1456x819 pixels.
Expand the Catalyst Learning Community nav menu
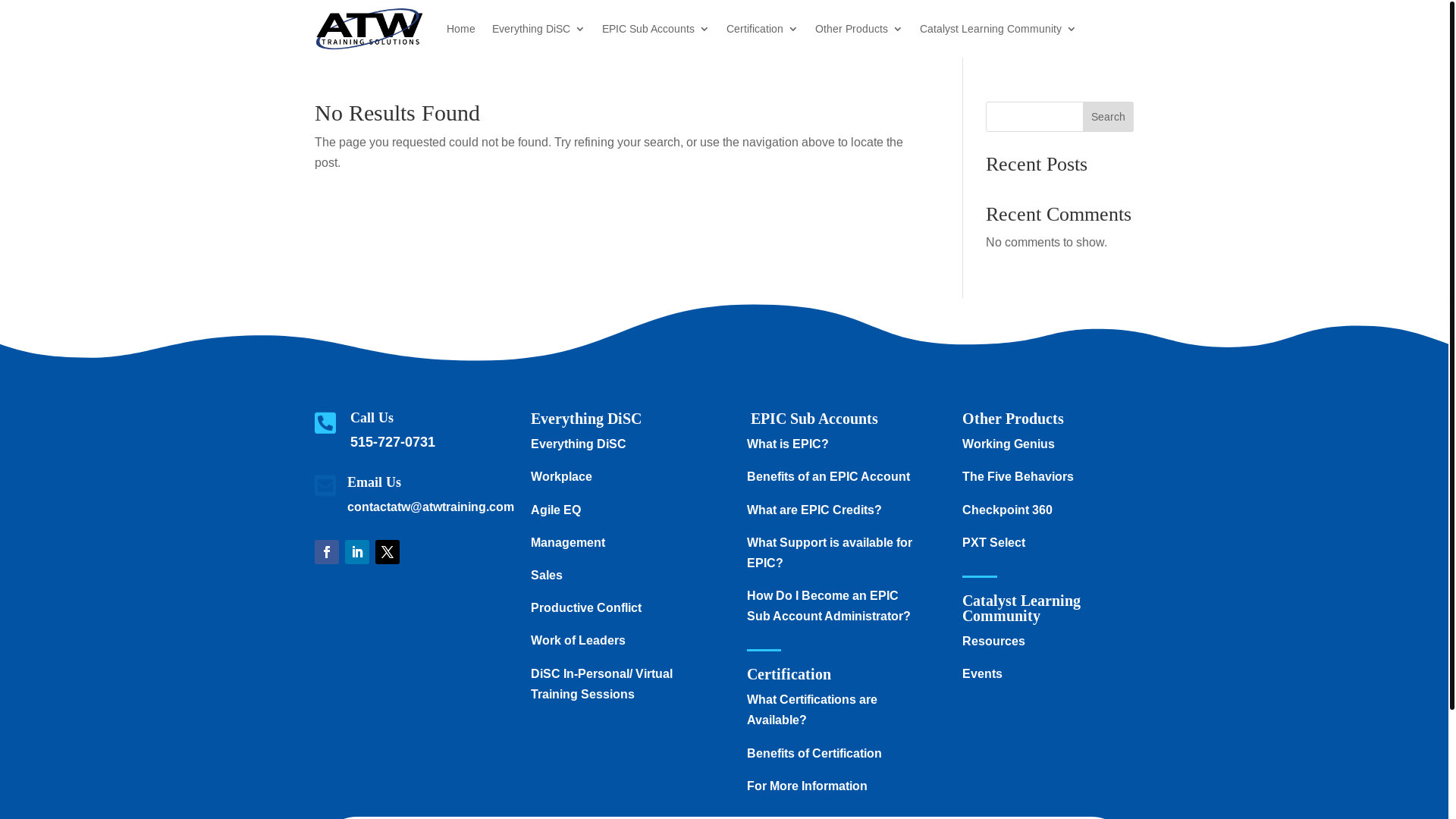point(998,29)
